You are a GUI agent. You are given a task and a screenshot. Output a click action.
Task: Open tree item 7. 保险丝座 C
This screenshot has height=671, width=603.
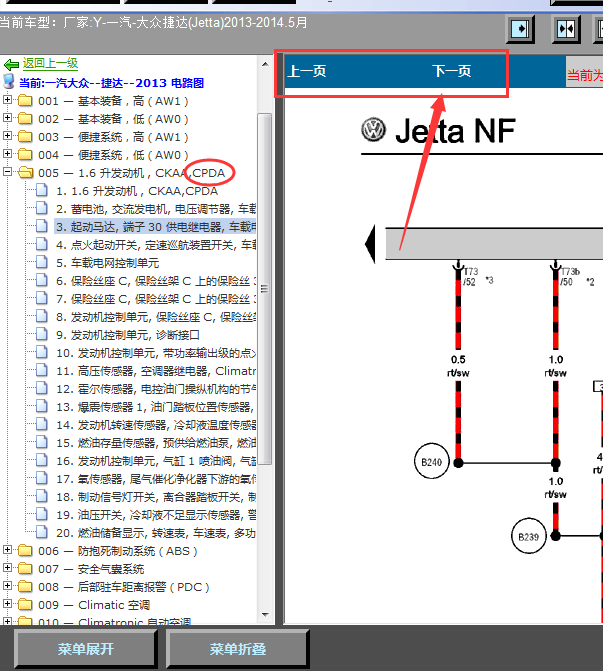click(156, 299)
